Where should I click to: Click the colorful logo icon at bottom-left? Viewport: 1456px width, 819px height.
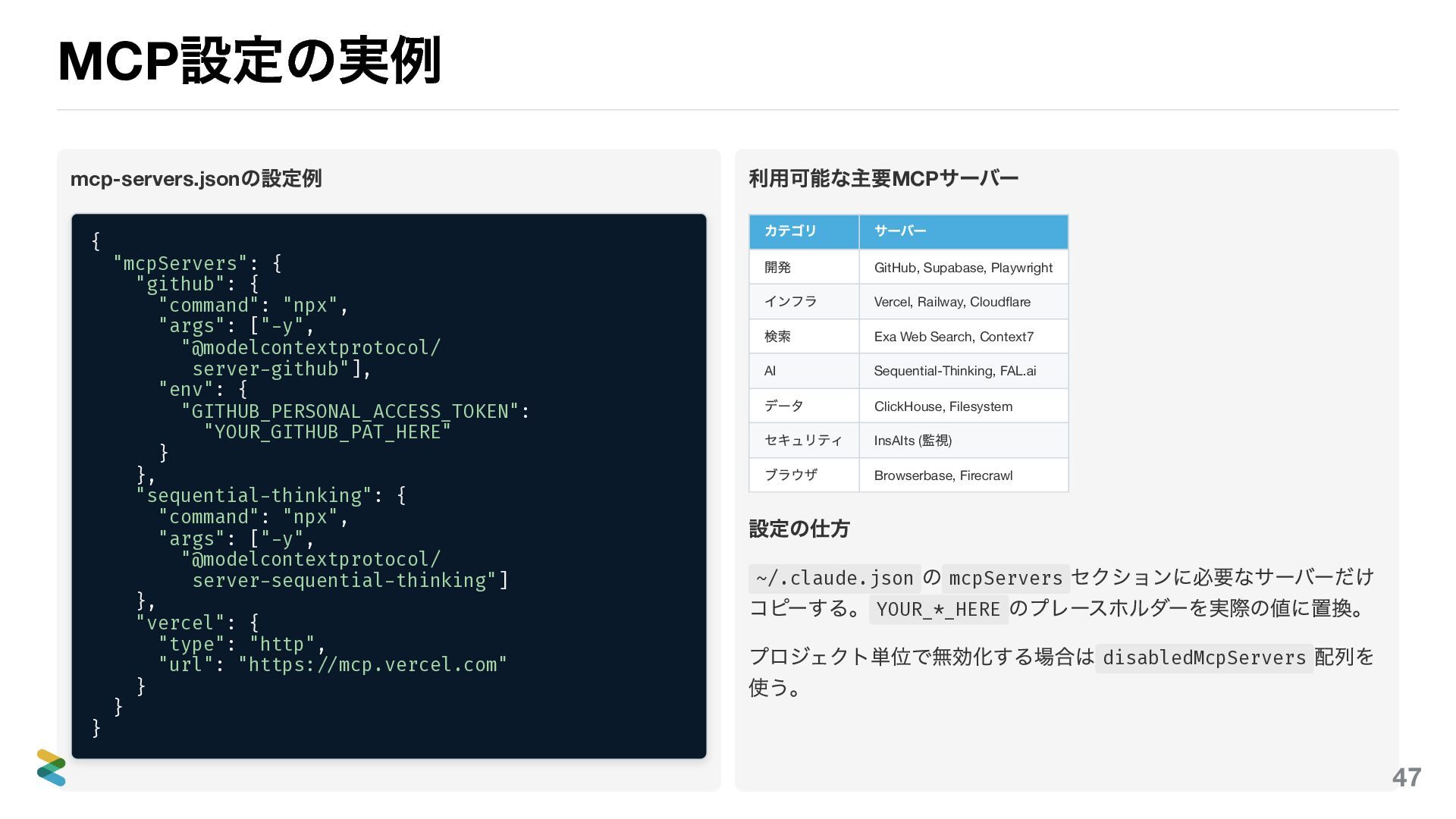coord(51,767)
